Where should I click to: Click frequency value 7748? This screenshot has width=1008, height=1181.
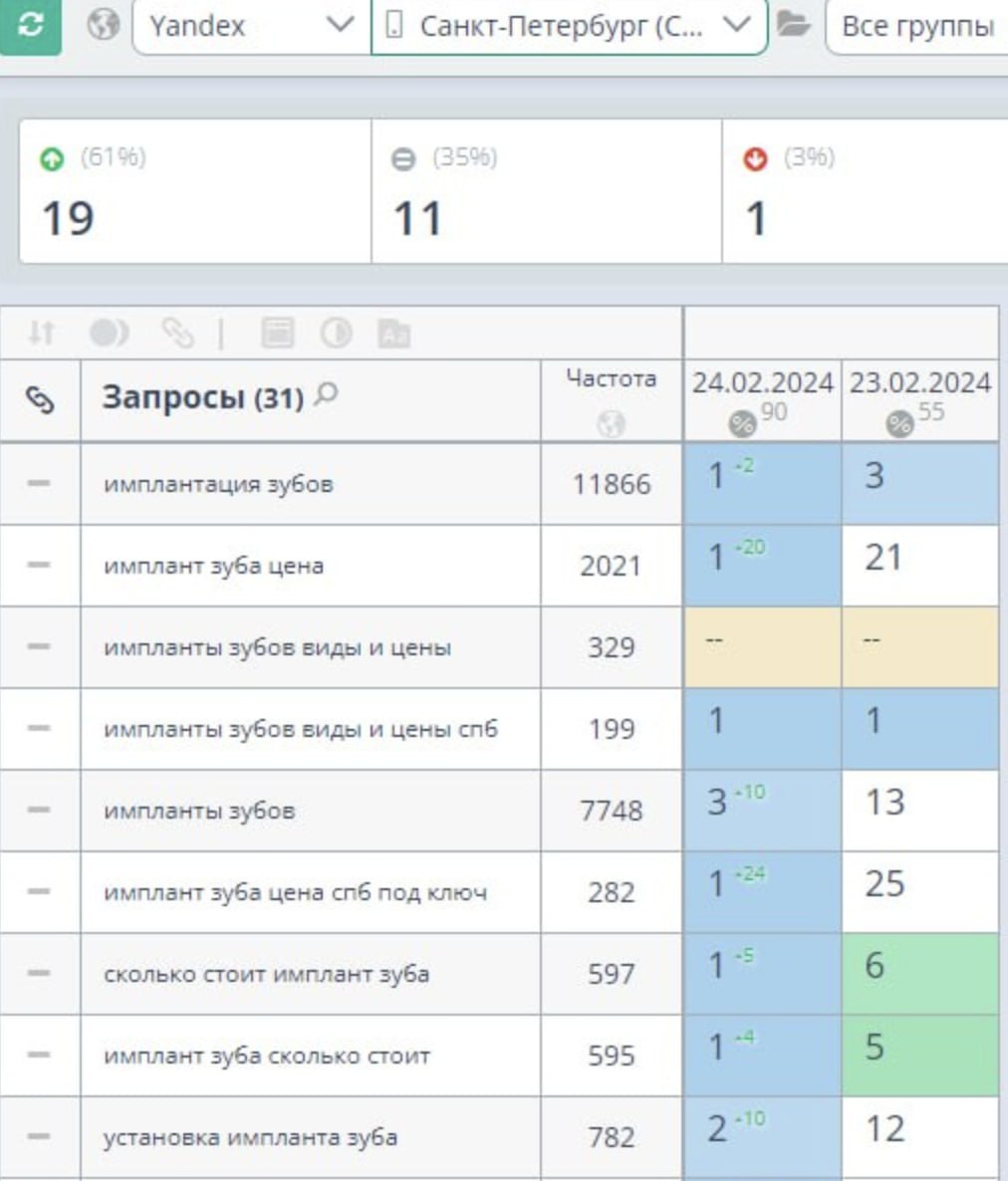coord(611,811)
